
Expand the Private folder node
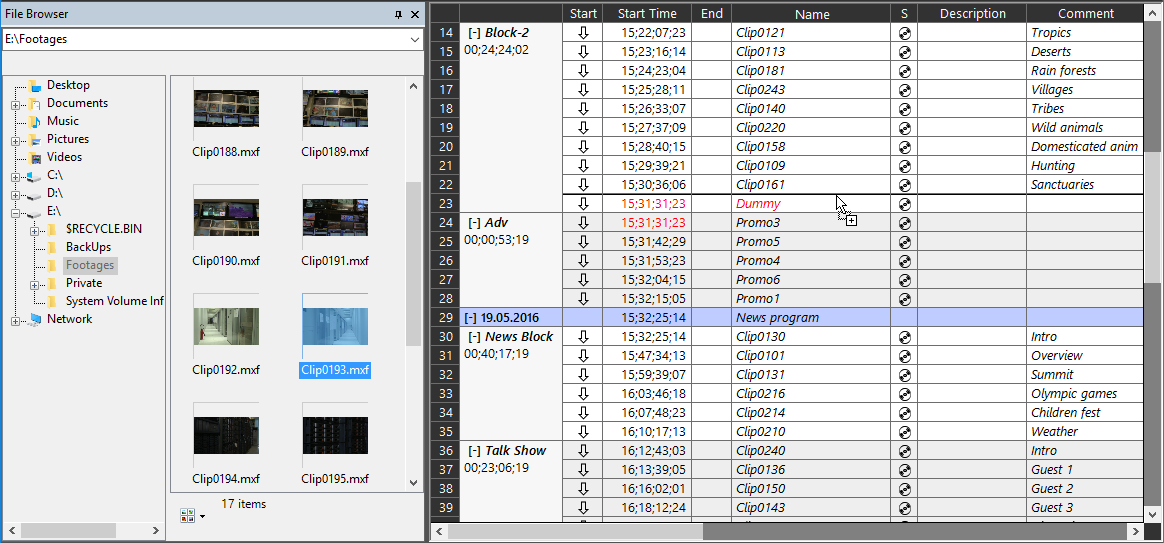tap(34, 284)
